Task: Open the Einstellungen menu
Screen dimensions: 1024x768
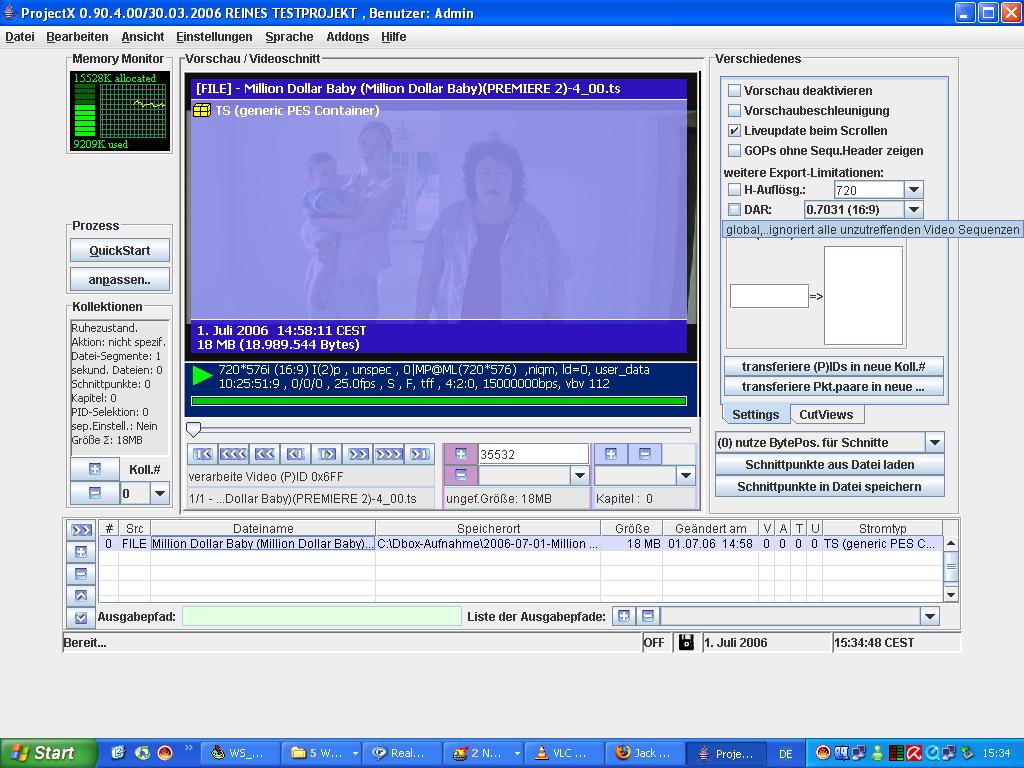Action: (214, 37)
